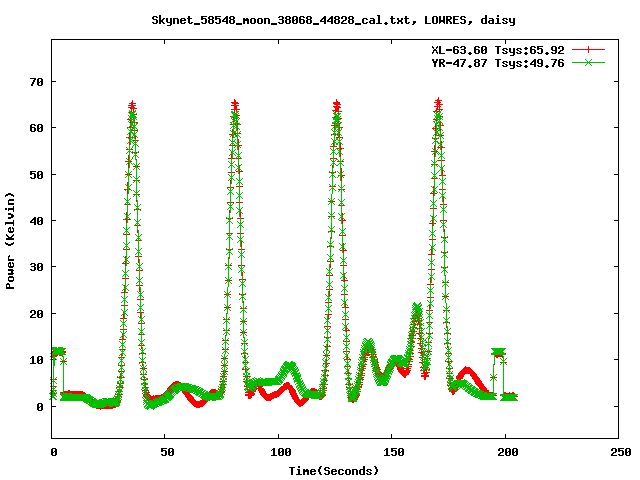Viewport: 640px width, 480px height.
Task: Click y-axis tick label '10'
Action: tap(36, 360)
